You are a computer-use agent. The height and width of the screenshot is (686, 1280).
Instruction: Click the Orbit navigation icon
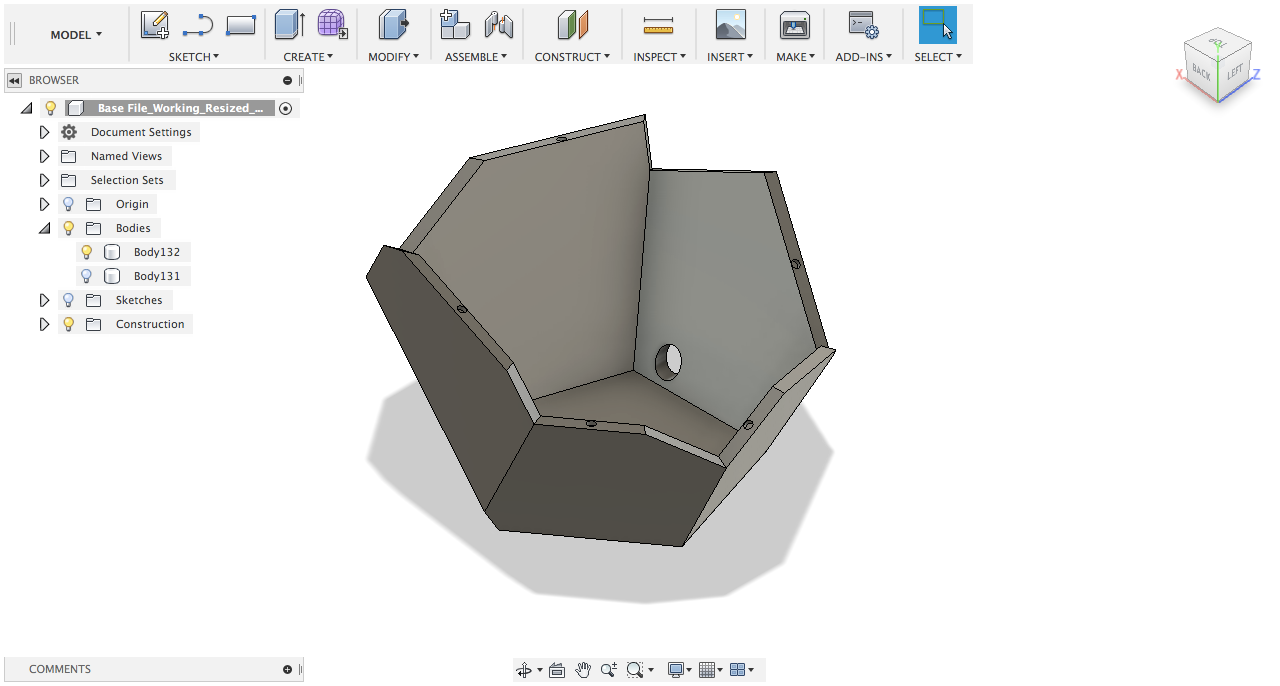tap(524, 670)
